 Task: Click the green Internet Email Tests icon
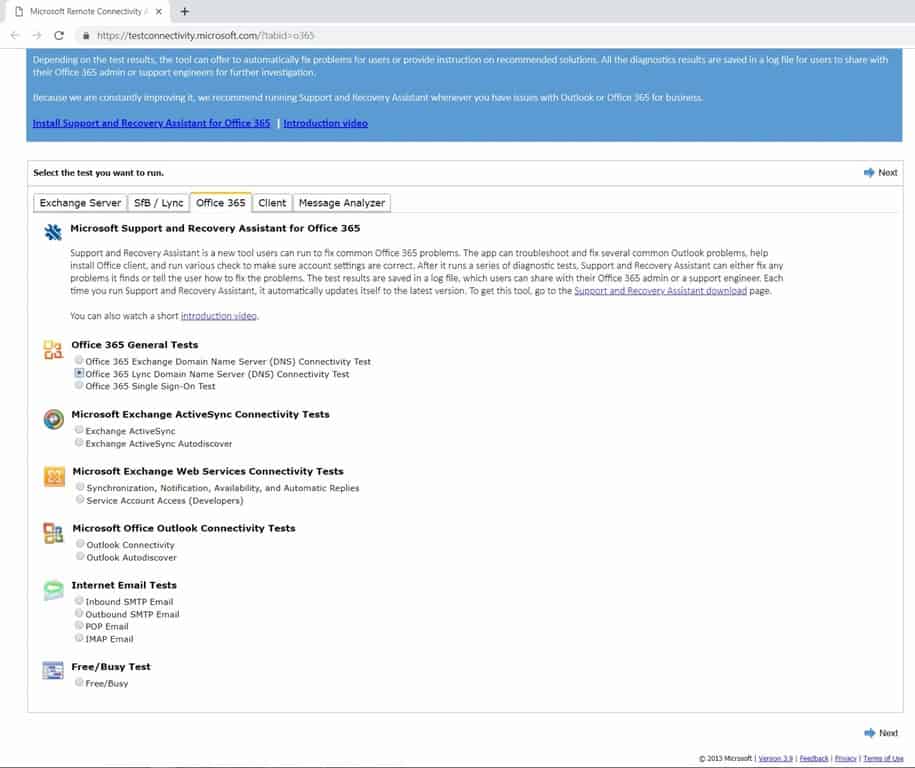click(x=55, y=590)
